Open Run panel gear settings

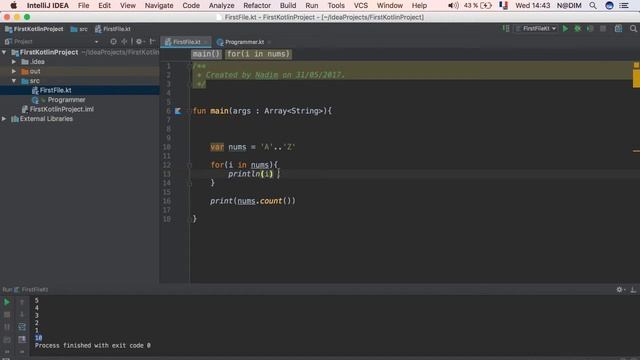620,289
